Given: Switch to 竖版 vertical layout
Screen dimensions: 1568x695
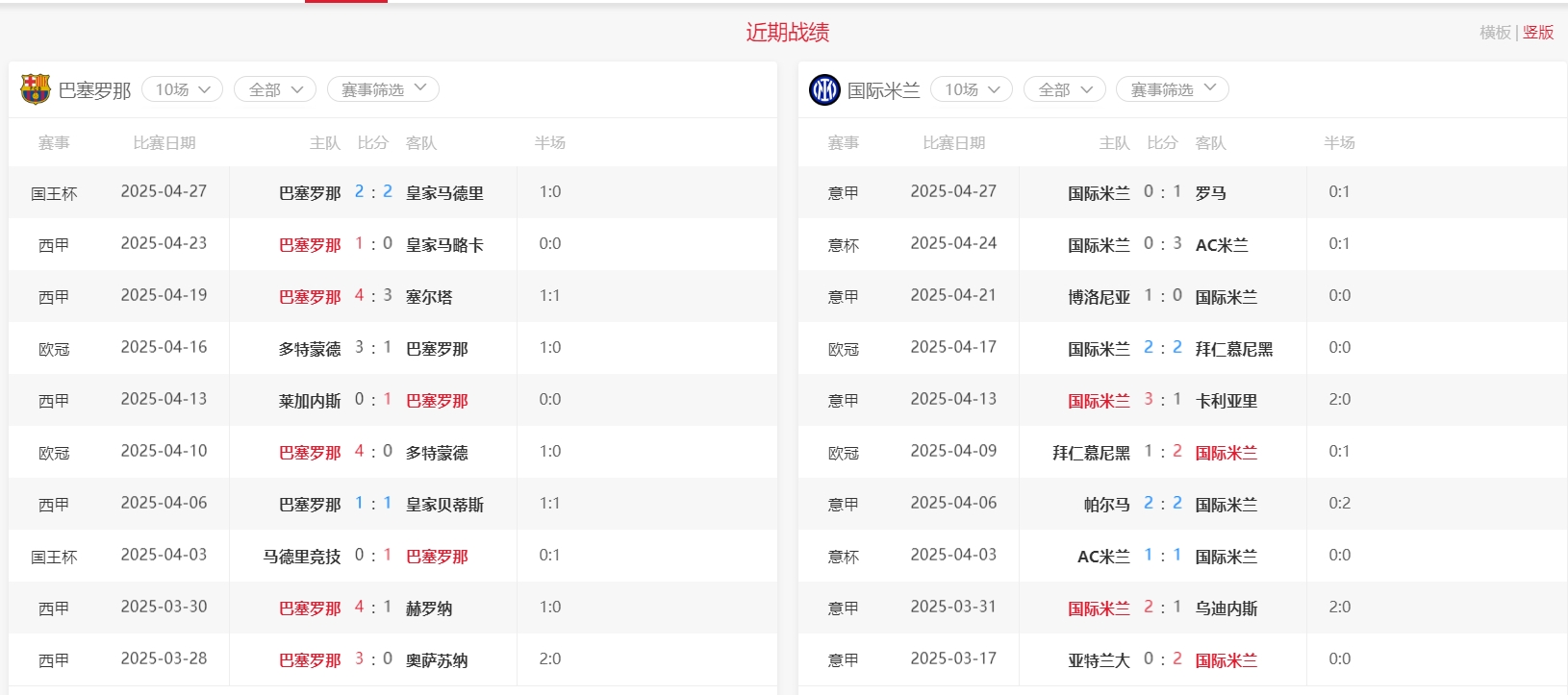Looking at the screenshot, I should point(1538,33).
